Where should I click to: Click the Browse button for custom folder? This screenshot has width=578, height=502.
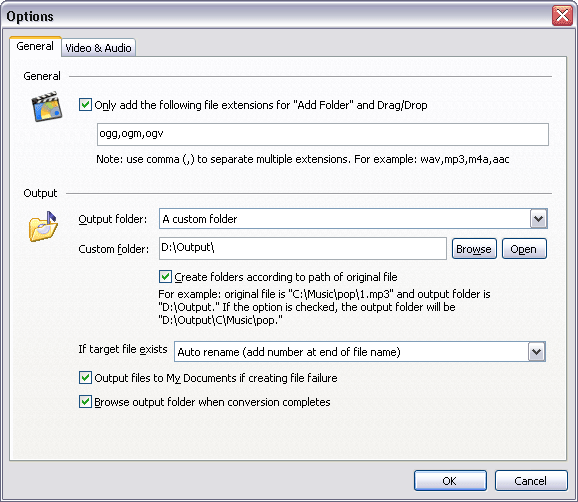coord(474,249)
